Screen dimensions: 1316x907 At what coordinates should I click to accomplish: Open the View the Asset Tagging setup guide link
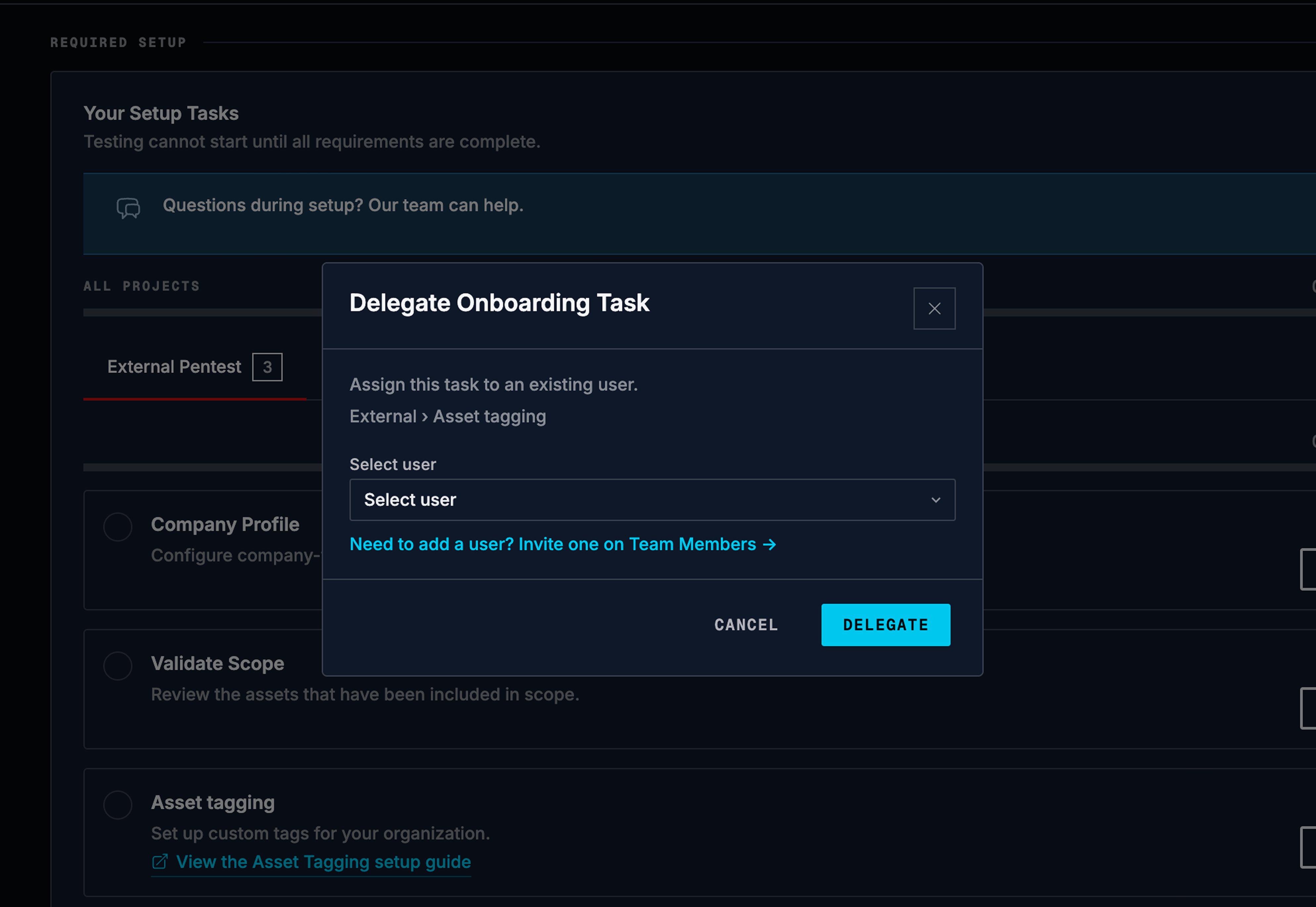(x=311, y=862)
